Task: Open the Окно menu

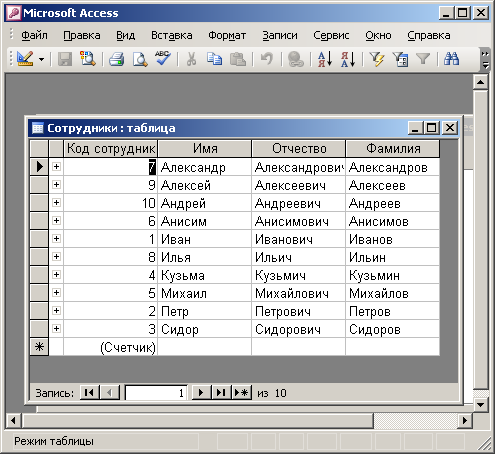Action: (x=378, y=35)
